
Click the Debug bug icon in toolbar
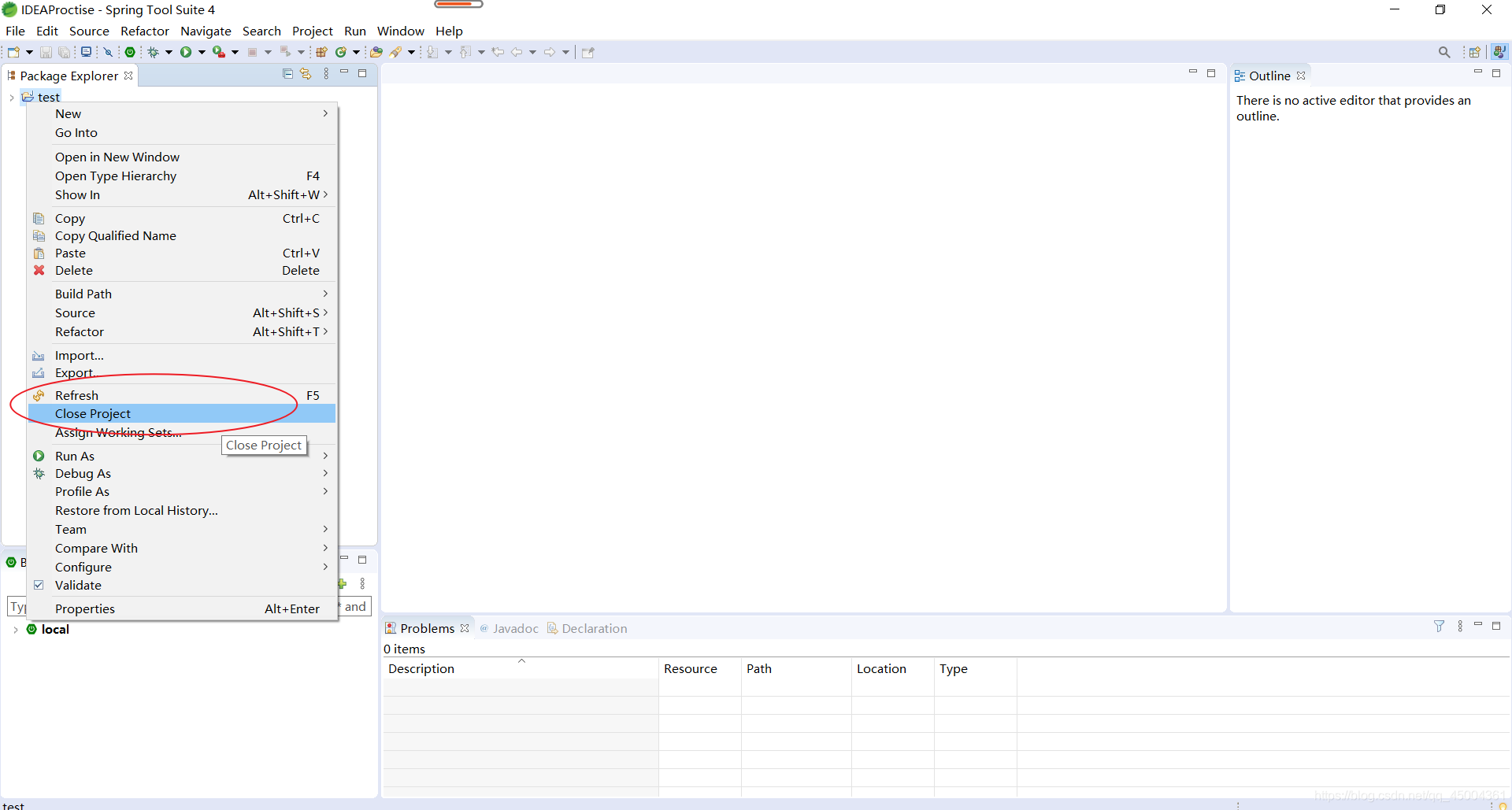coord(154,52)
